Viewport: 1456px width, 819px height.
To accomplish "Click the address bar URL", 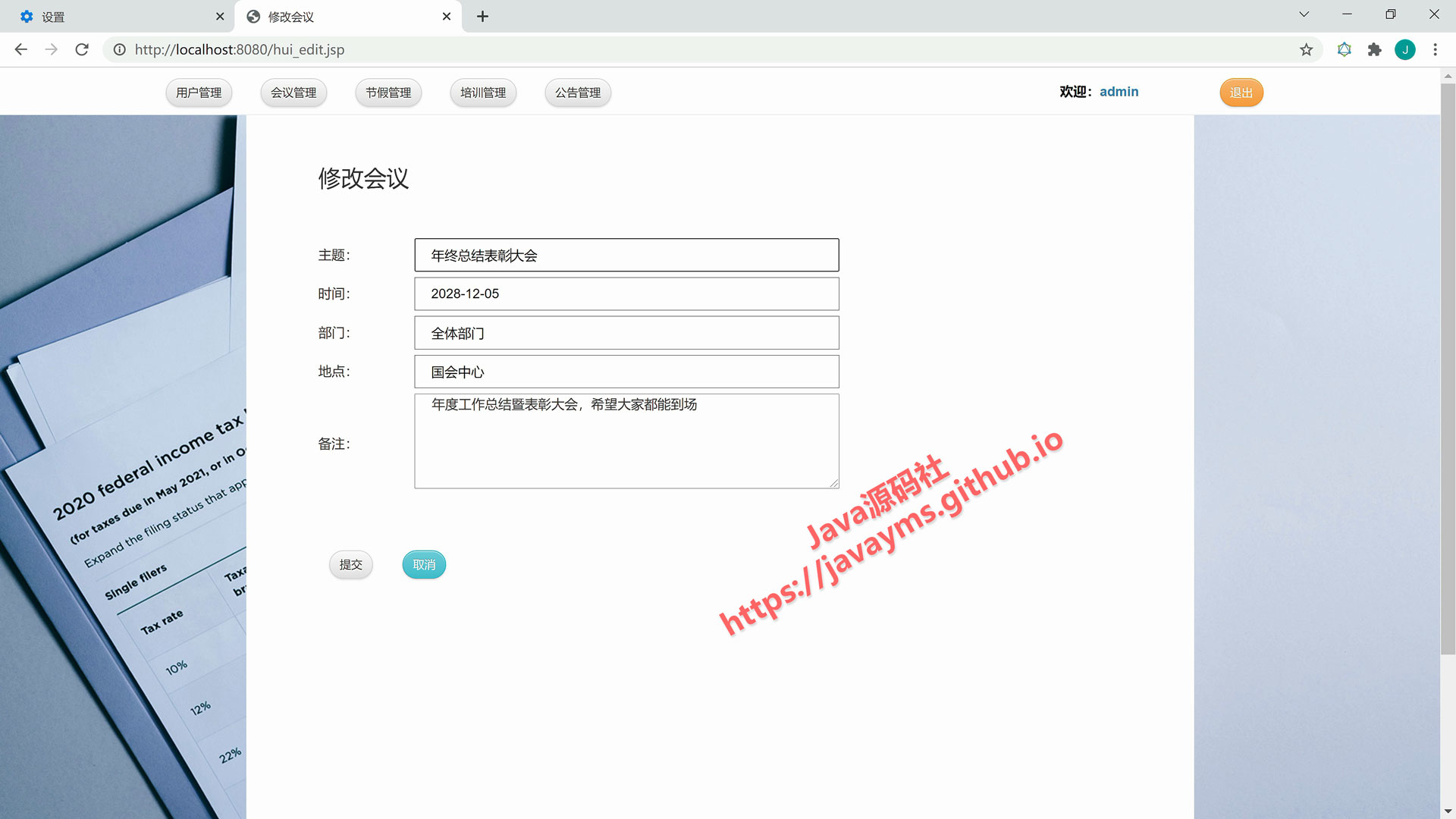I will [x=240, y=49].
